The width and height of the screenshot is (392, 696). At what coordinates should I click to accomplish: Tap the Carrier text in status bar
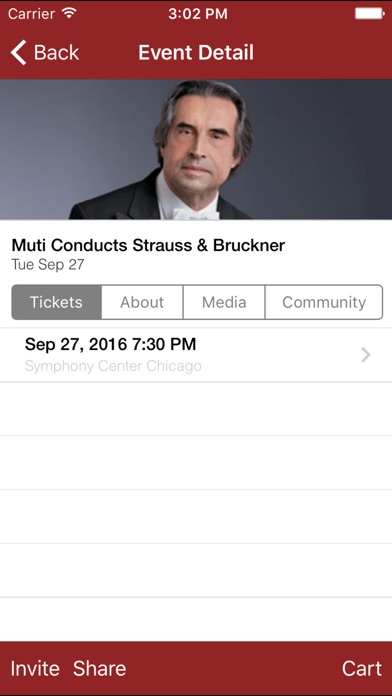coord(31,13)
